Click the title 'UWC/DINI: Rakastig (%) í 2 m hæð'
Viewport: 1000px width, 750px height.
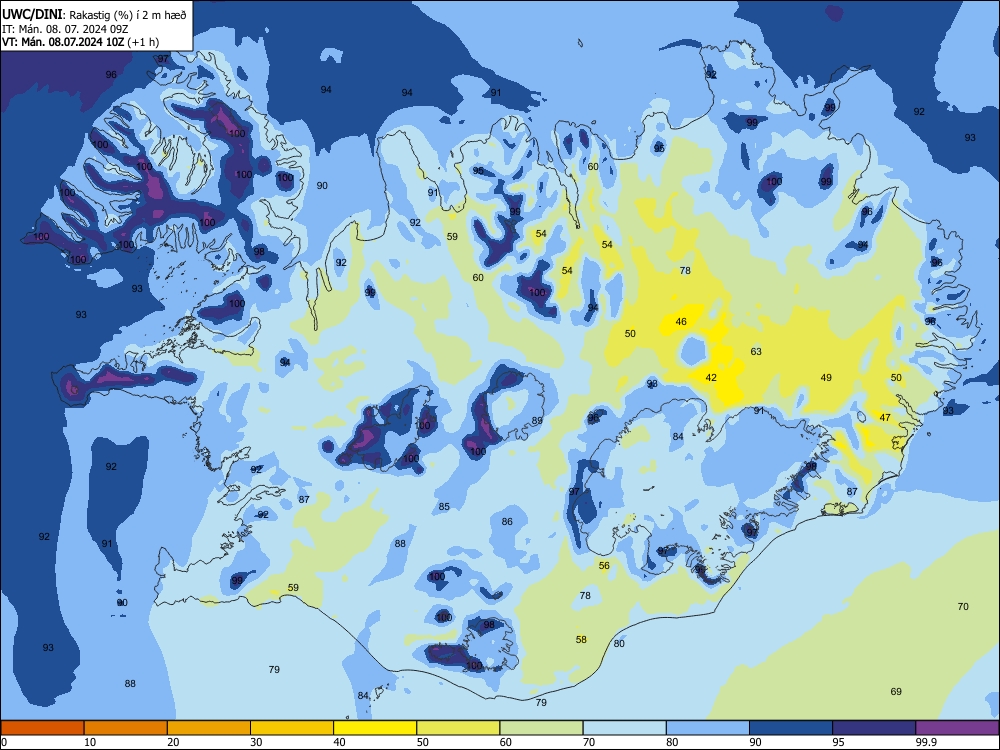pos(94,15)
